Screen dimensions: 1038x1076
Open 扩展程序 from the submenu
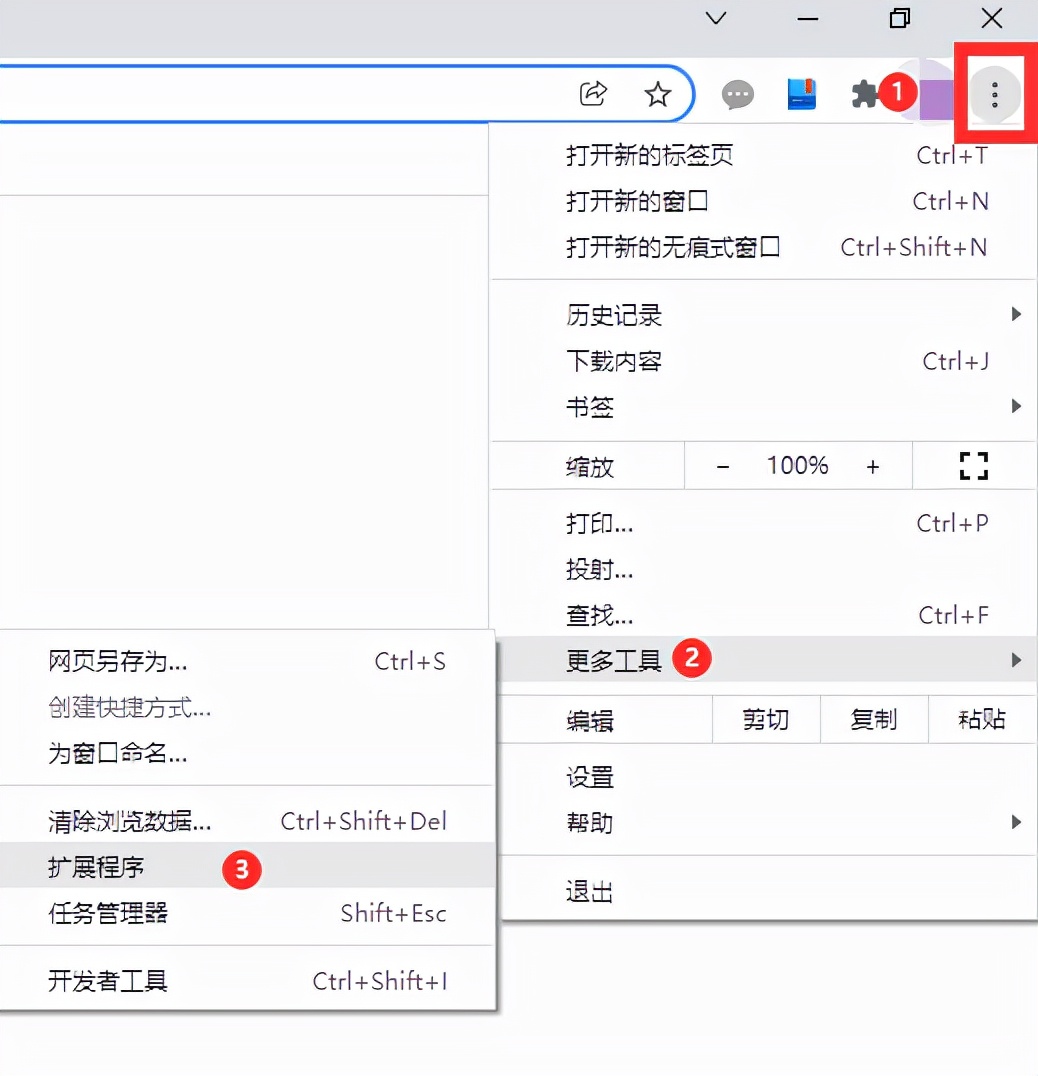pos(247,867)
